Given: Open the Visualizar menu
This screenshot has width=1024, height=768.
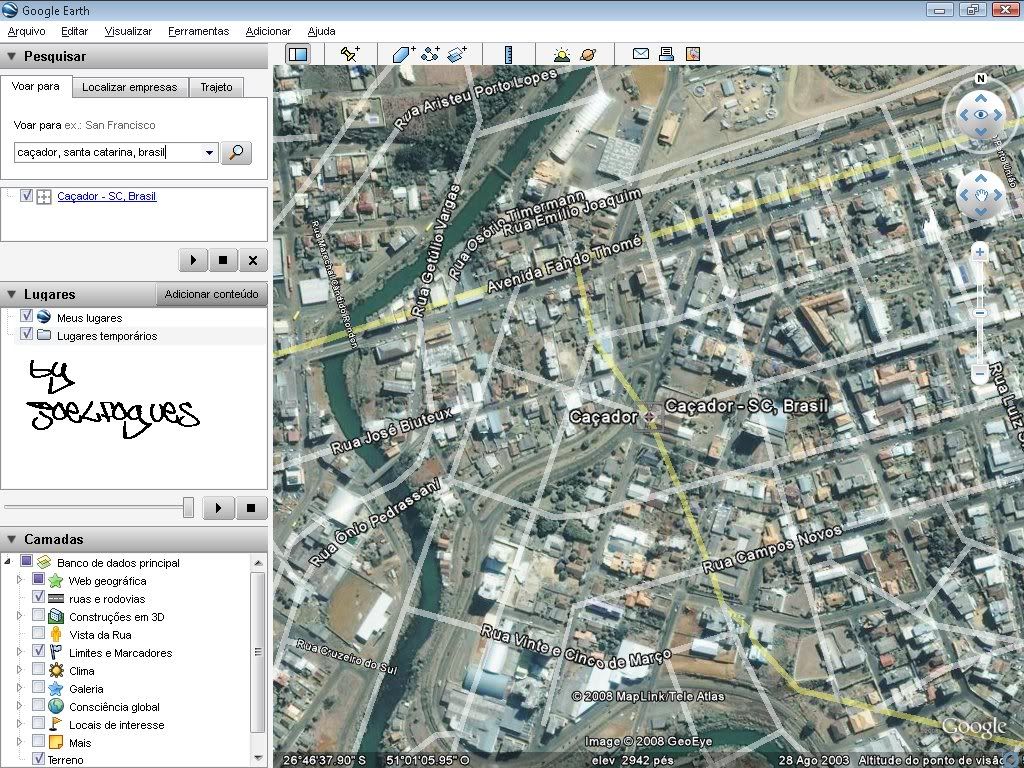Looking at the screenshot, I should (x=128, y=31).
